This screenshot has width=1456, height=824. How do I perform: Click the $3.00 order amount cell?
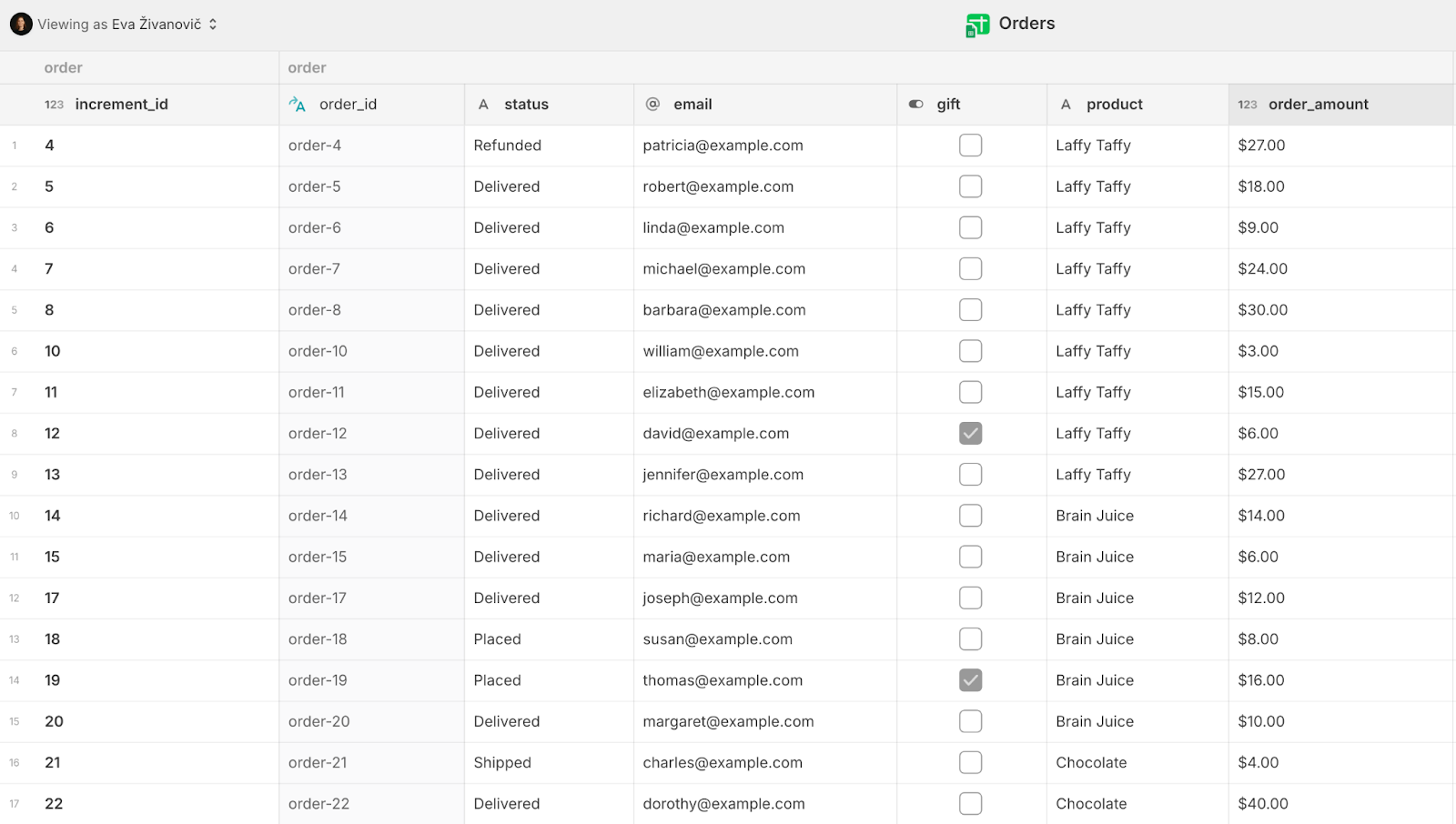tap(1341, 351)
